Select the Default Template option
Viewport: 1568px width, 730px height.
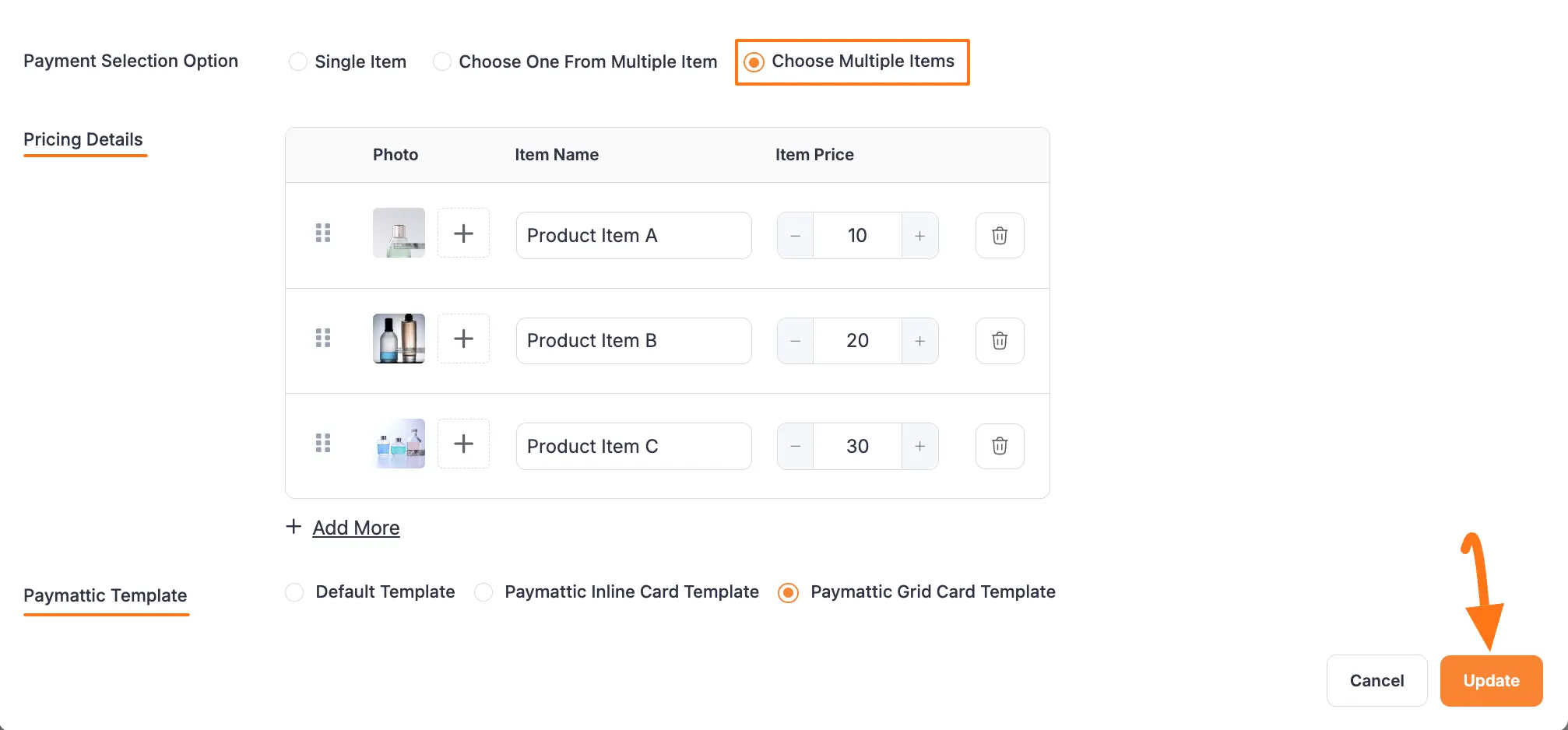point(294,592)
